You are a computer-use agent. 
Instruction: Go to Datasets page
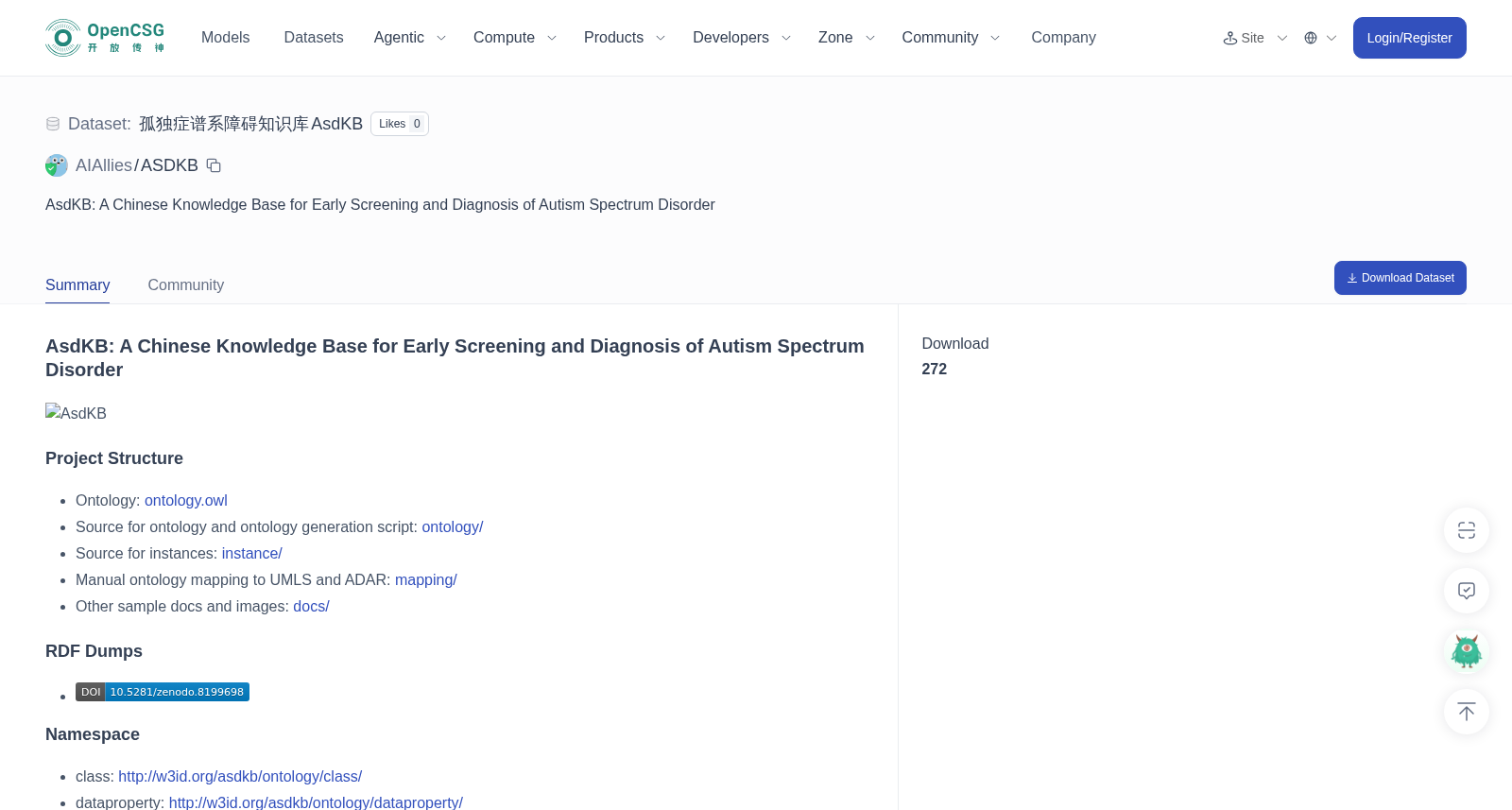click(x=314, y=38)
